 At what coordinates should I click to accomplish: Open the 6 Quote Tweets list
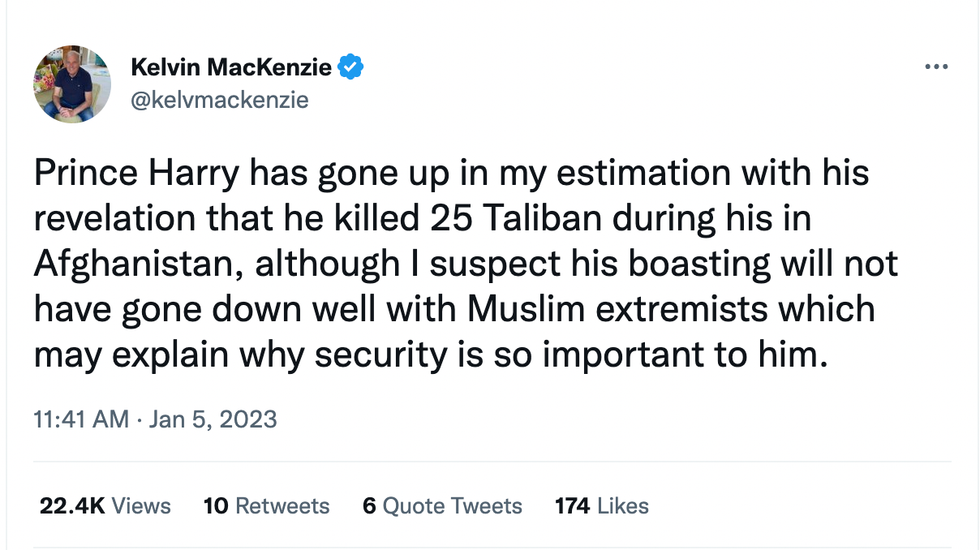click(x=442, y=506)
